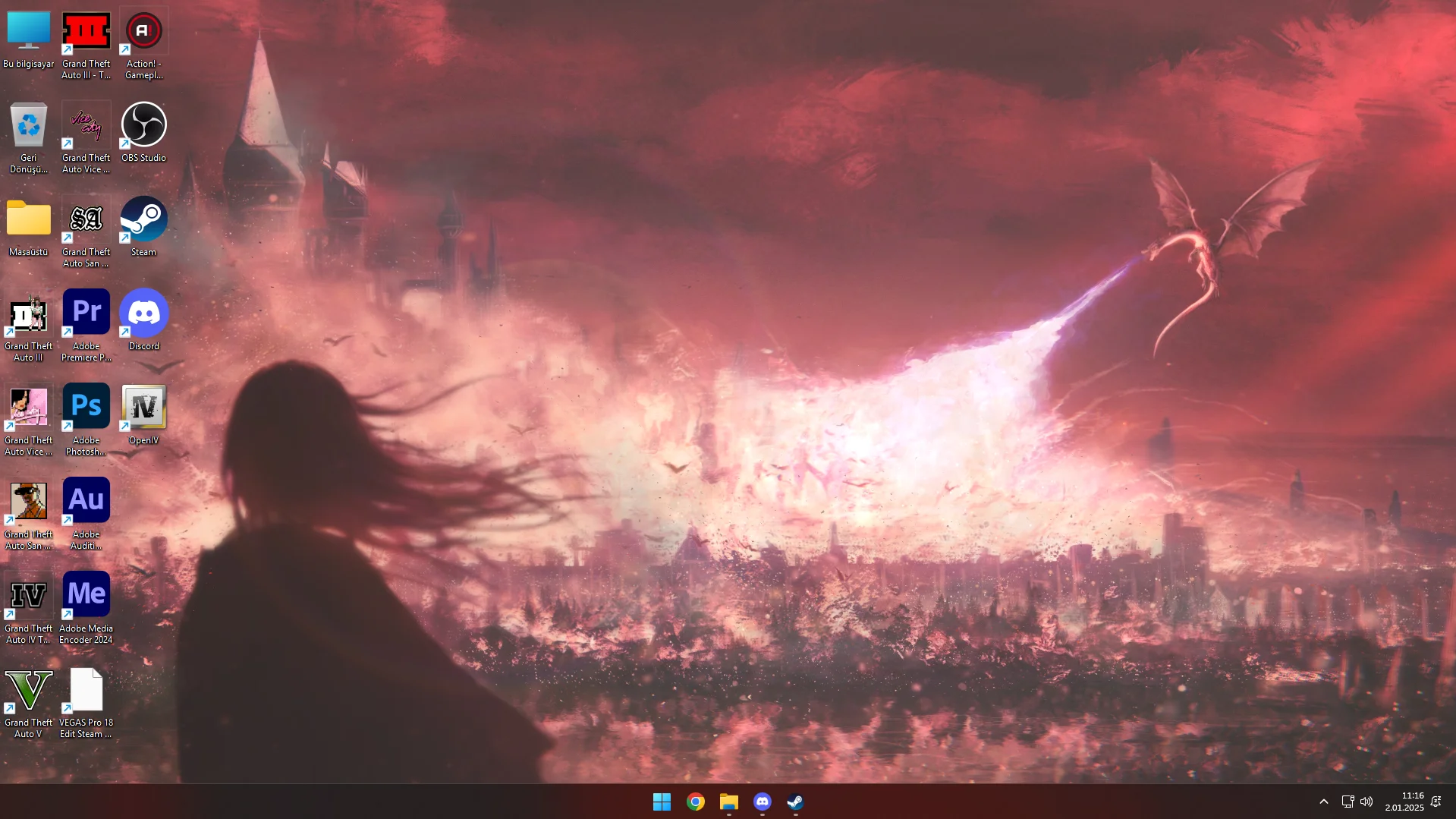Image resolution: width=1456 pixels, height=819 pixels.
Task: Launch Steam desktop shortcut
Action: click(144, 228)
